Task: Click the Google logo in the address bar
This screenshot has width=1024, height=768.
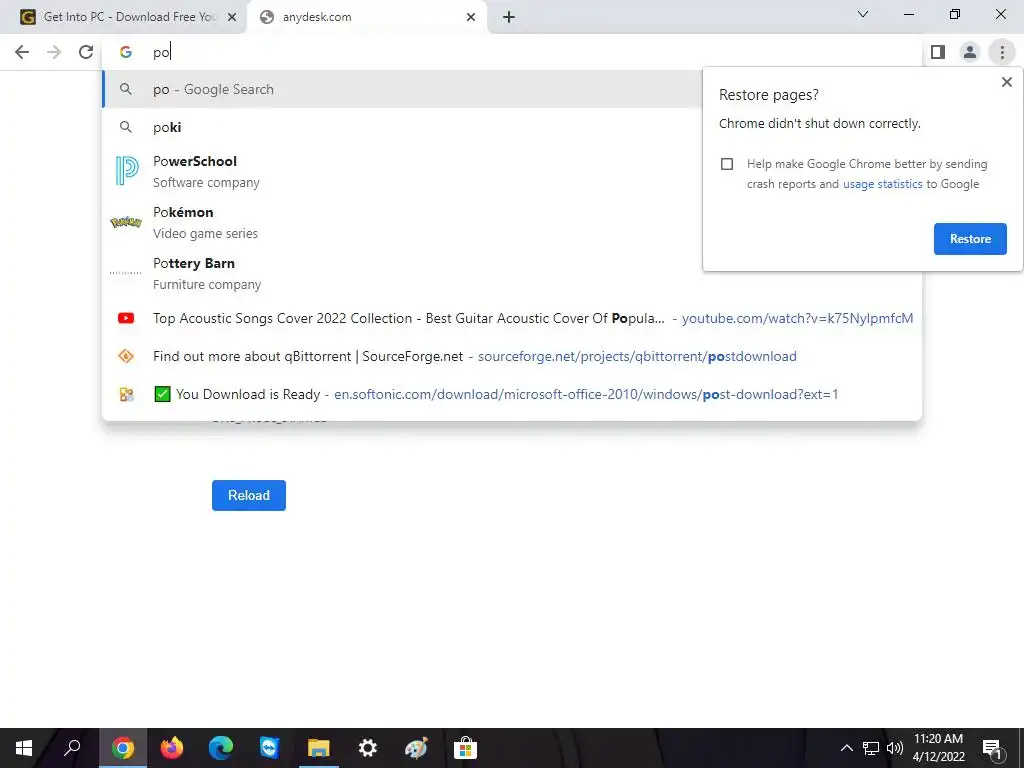Action: [x=125, y=52]
